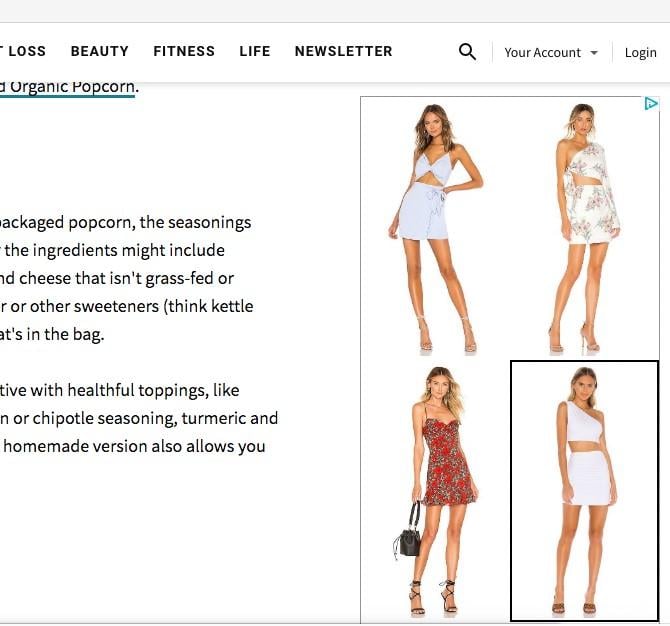Go to the Fitness section
The width and height of the screenshot is (670, 626).
coord(184,51)
